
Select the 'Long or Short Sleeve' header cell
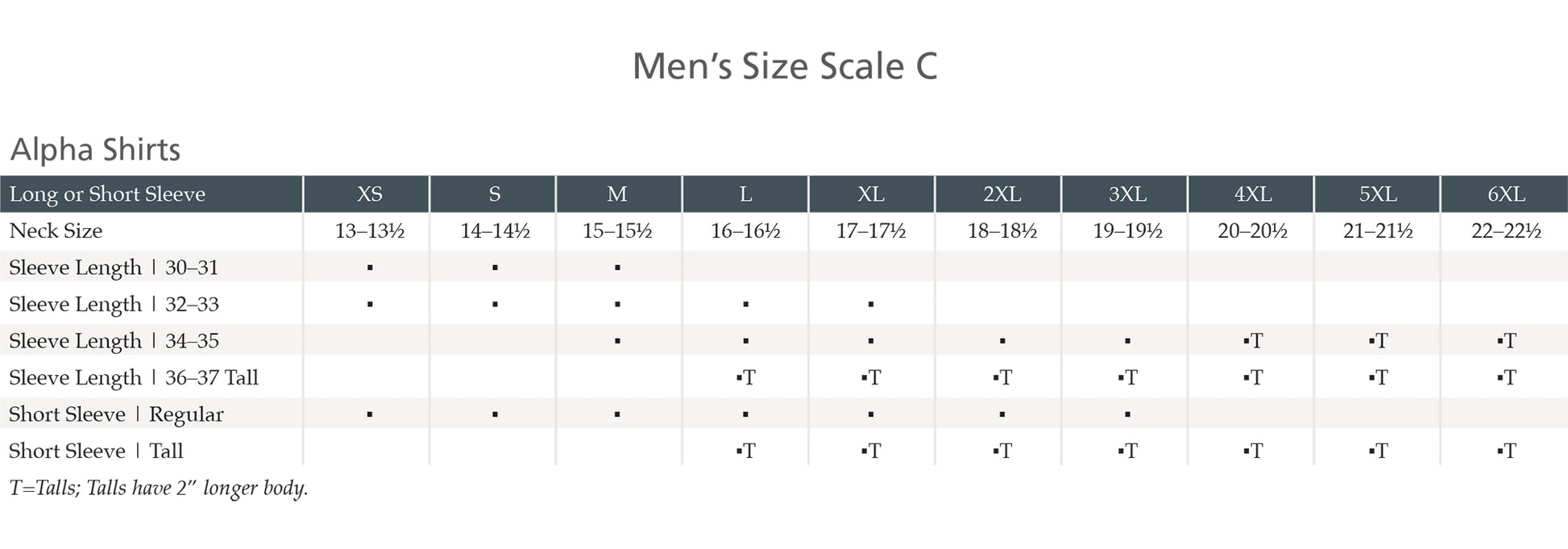point(107,194)
